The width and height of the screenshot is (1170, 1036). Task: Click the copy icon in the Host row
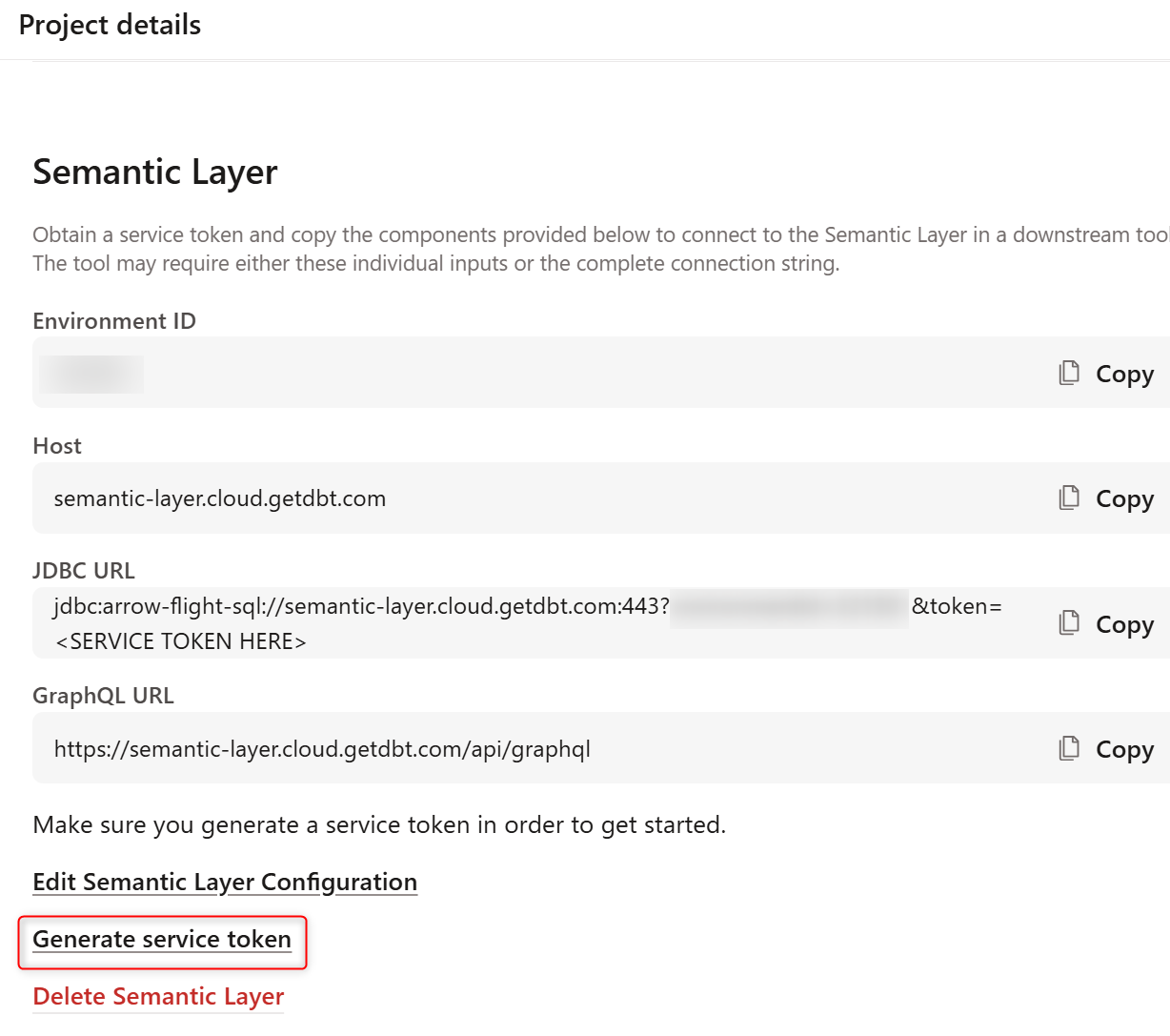click(x=1069, y=498)
